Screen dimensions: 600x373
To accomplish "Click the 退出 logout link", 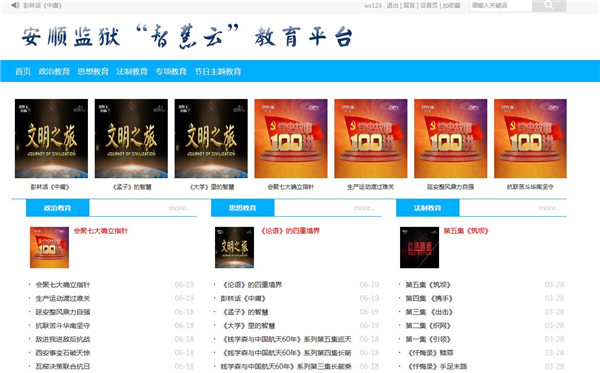I will point(392,5).
